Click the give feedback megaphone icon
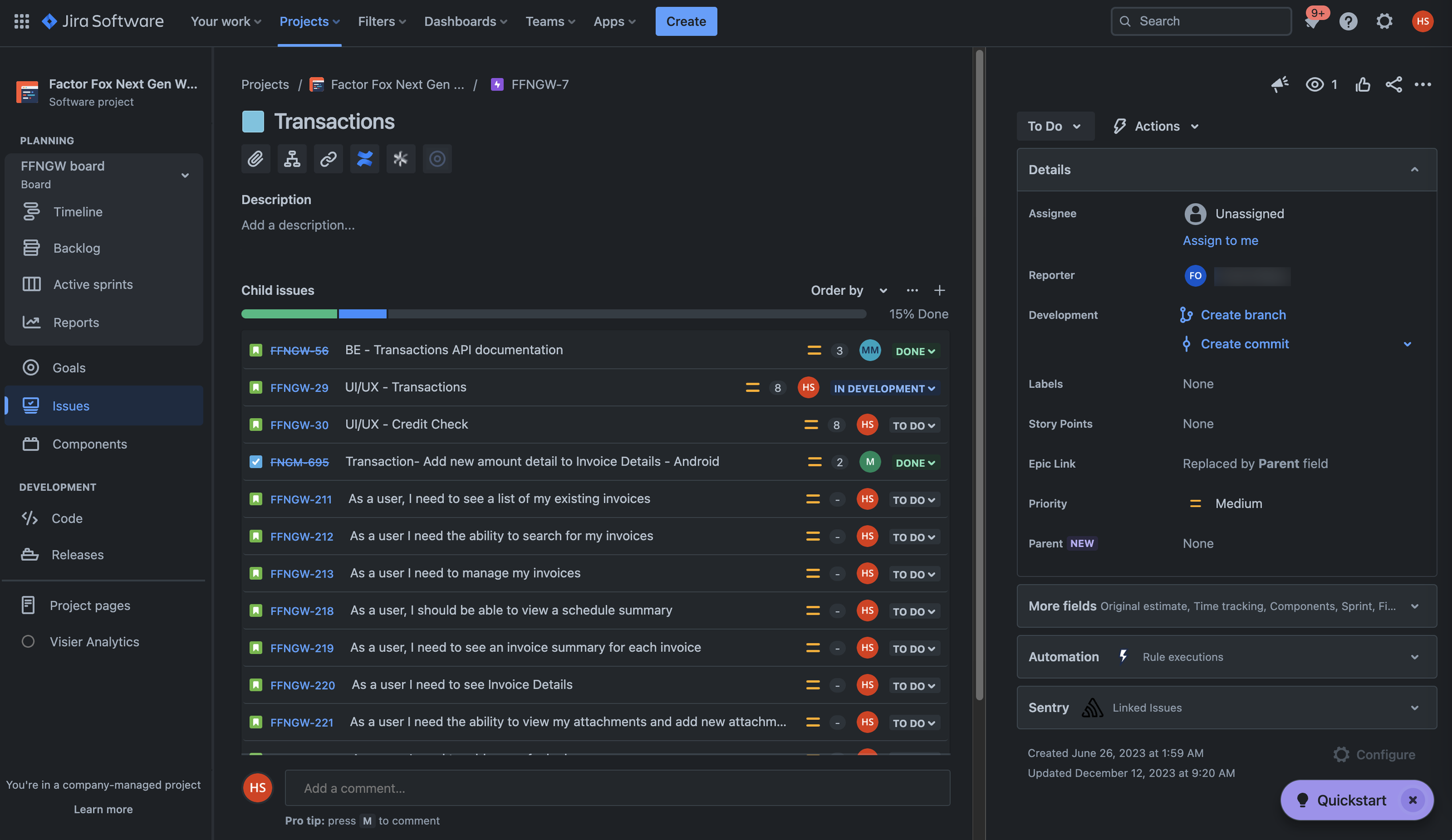1452x840 pixels. pyautogui.click(x=1280, y=85)
